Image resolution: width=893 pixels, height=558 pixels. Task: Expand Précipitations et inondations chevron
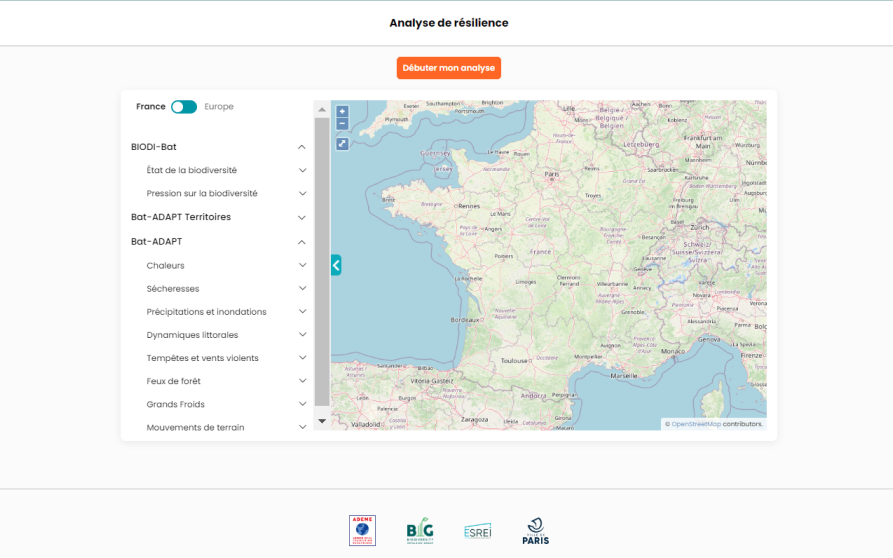(x=302, y=311)
